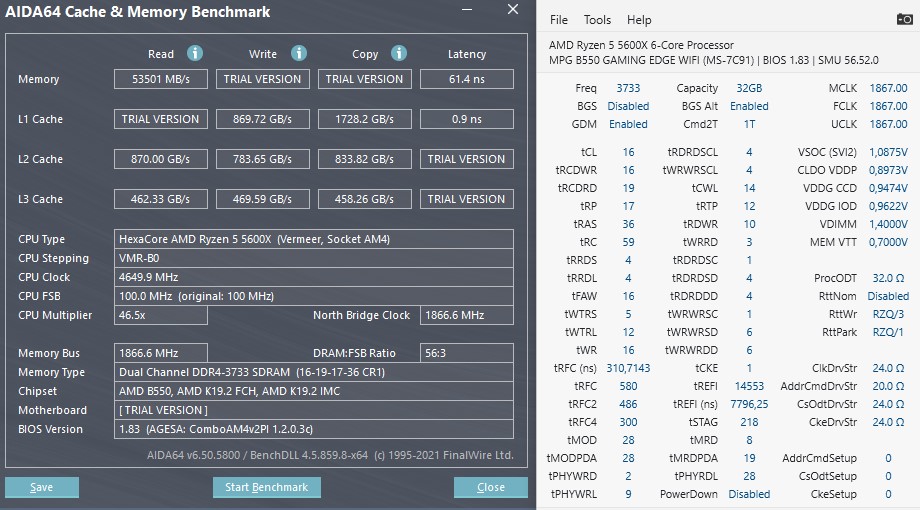This screenshot has height=510, width=920.
Task: Select the Memory Read value 53501 MB/s
Action: point(161,79)
